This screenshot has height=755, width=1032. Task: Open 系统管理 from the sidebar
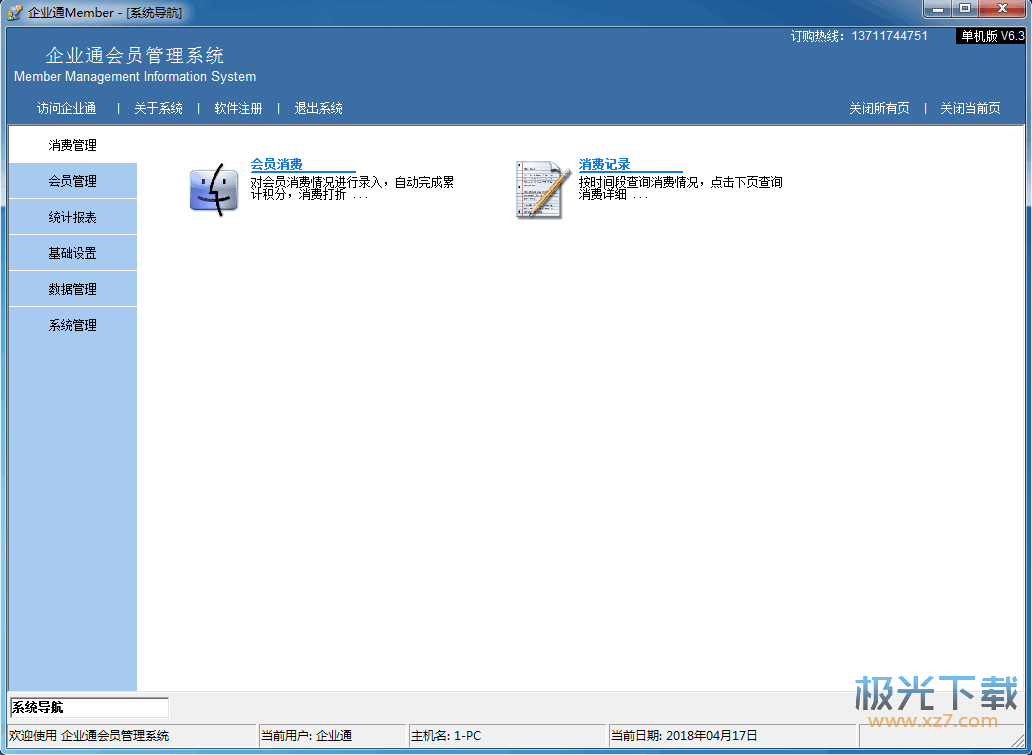(72, 325)
